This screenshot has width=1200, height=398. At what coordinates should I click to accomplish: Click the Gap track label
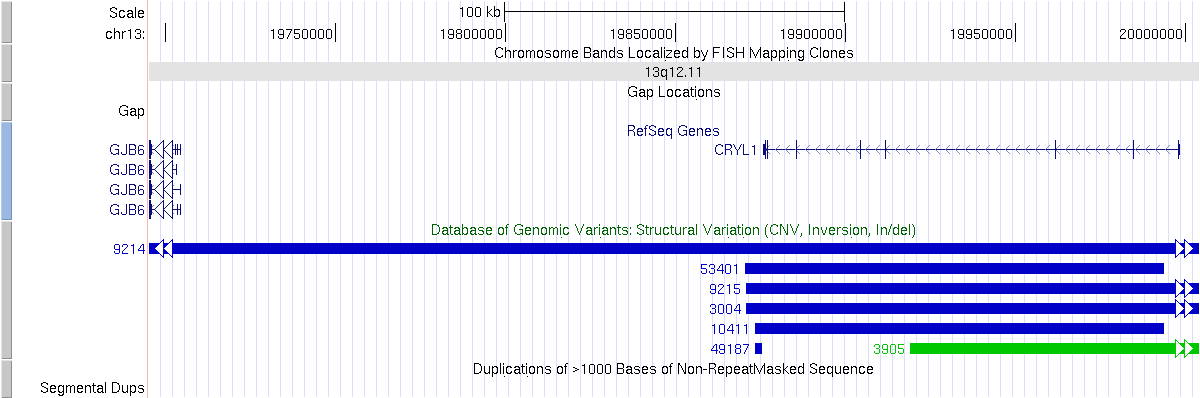[x=131, y=112]
